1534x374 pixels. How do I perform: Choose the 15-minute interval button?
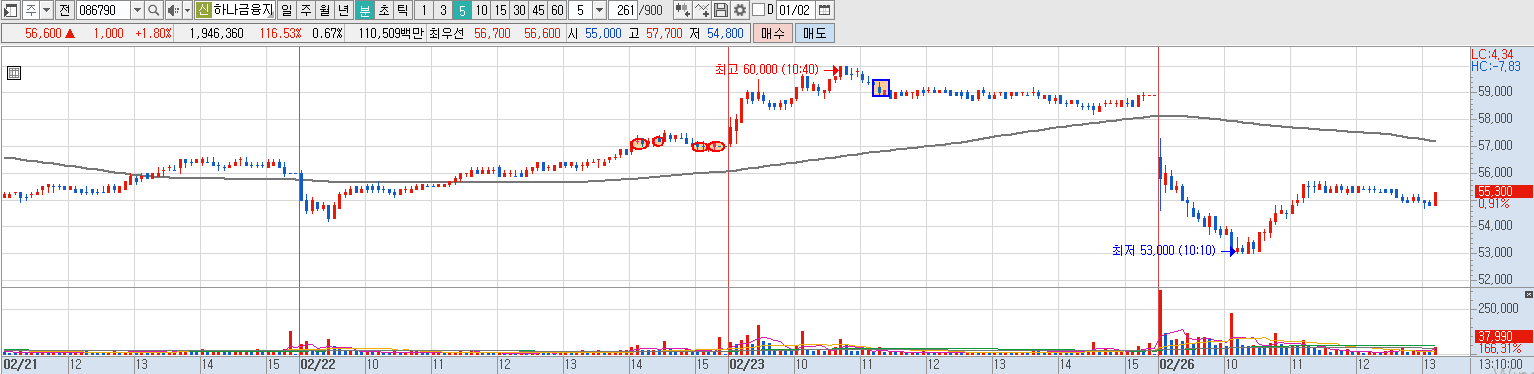tap(500, 10)
